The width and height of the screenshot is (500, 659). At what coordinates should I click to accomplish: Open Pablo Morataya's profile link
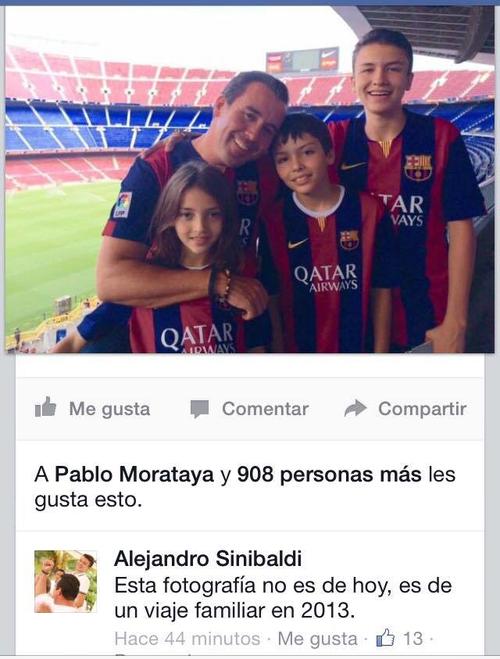pyautogui.click(x=134, y=474)
